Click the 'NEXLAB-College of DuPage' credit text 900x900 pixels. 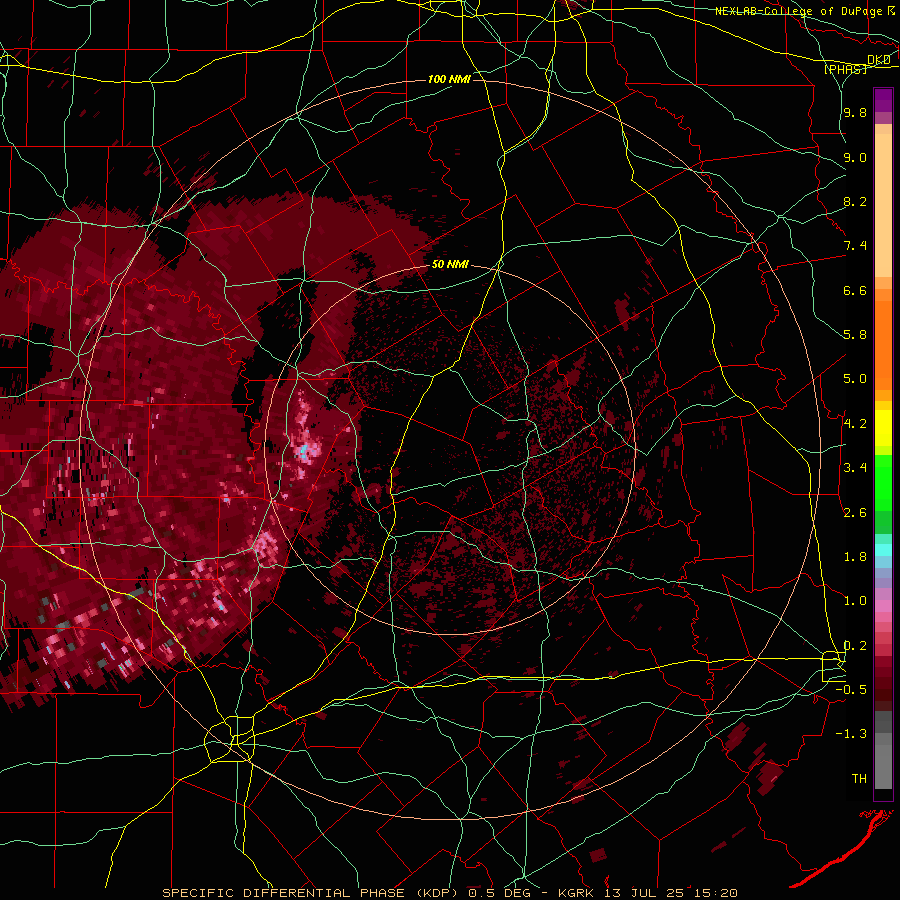(798, 11)
